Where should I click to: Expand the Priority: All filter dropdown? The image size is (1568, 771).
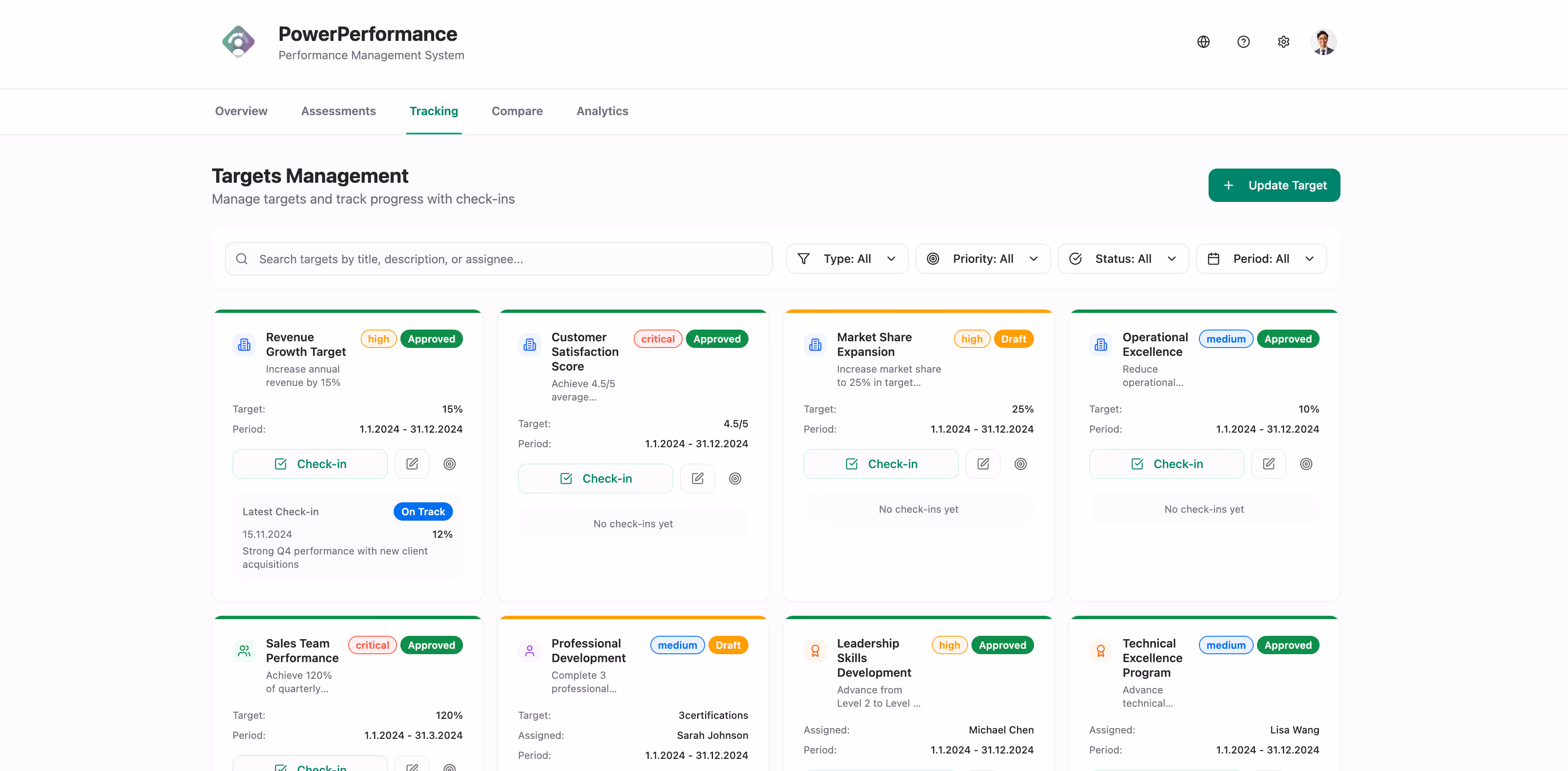pos(982,259)
